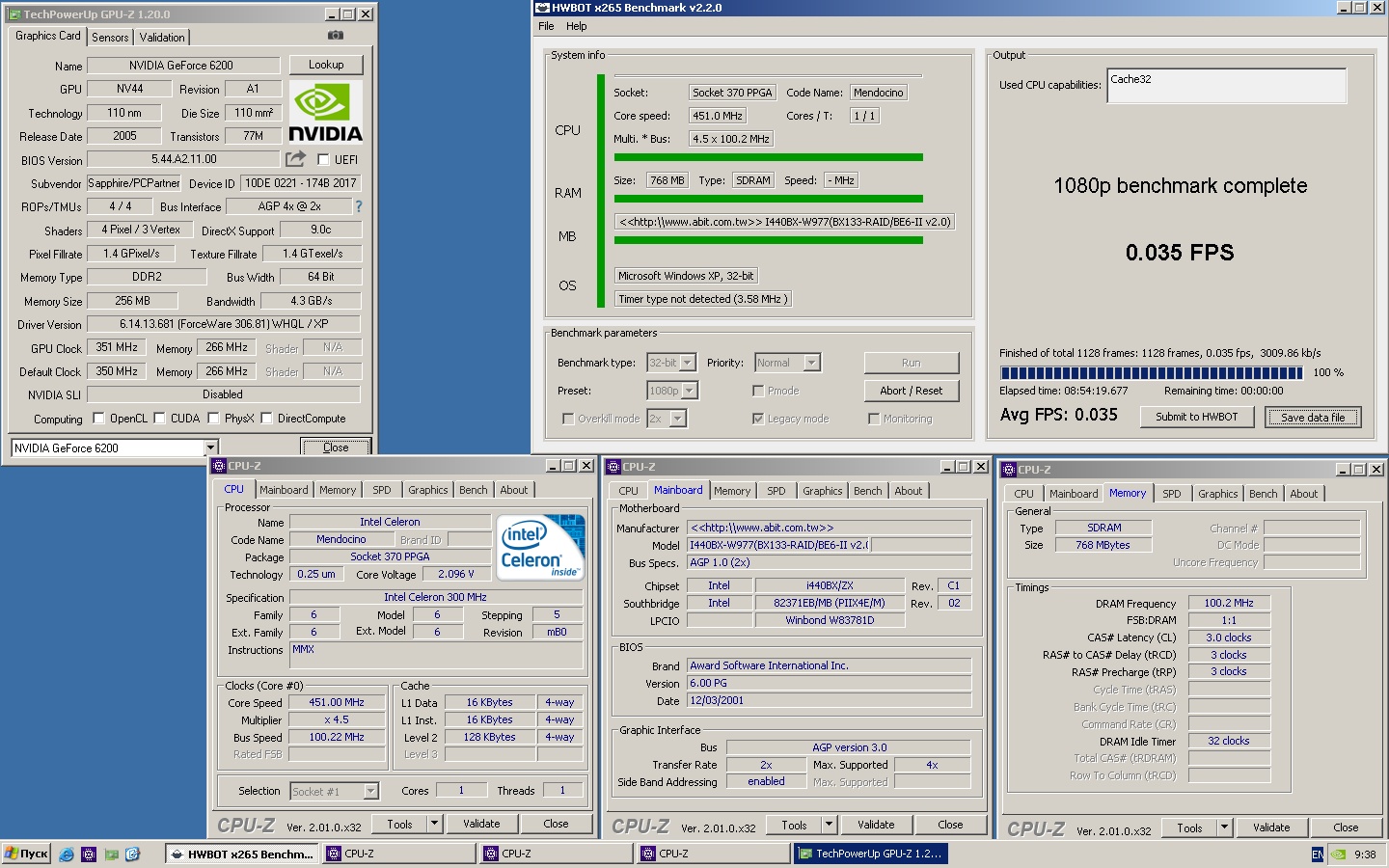Open the Priority Normal dropdown
Viewport: 1389px width, 868px height.
811,363
